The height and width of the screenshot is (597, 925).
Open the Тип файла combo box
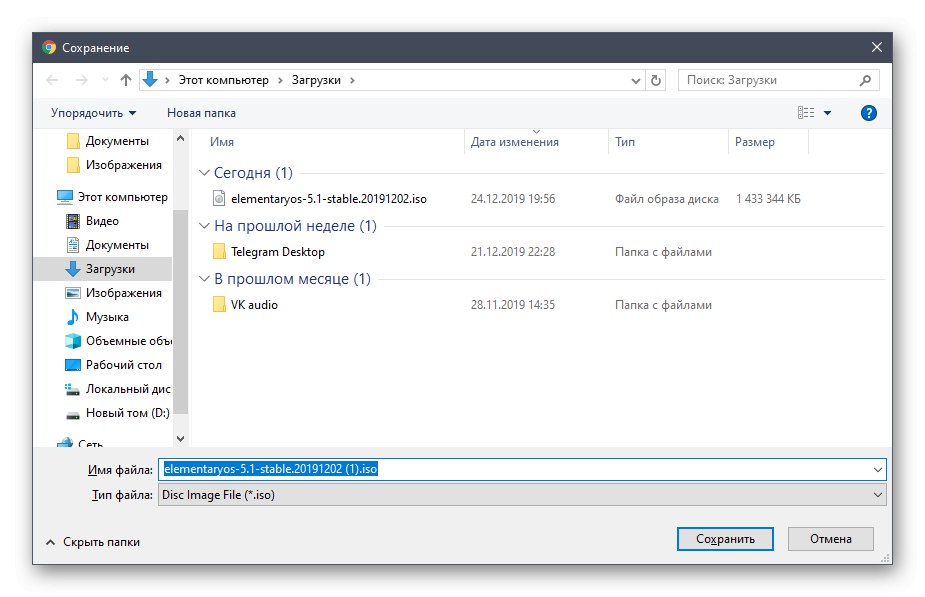point(522,495)
